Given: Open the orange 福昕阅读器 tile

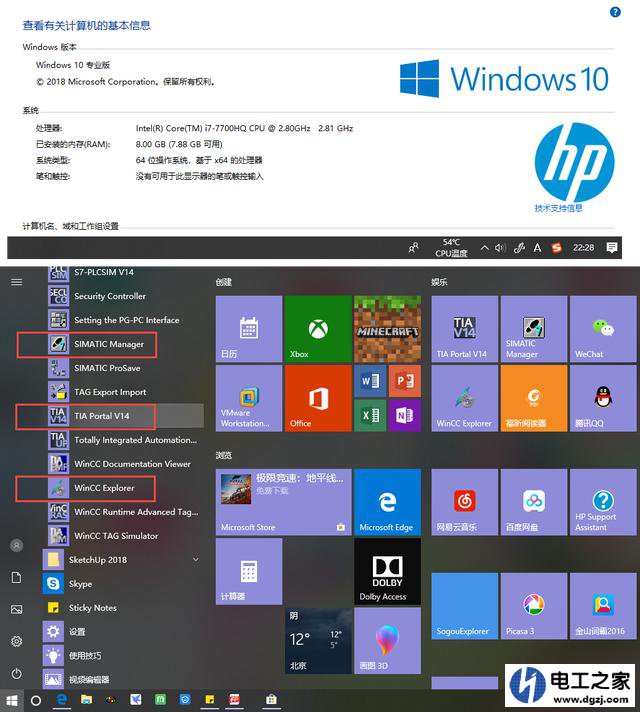Looking at the screenshot, I should 534,398.
